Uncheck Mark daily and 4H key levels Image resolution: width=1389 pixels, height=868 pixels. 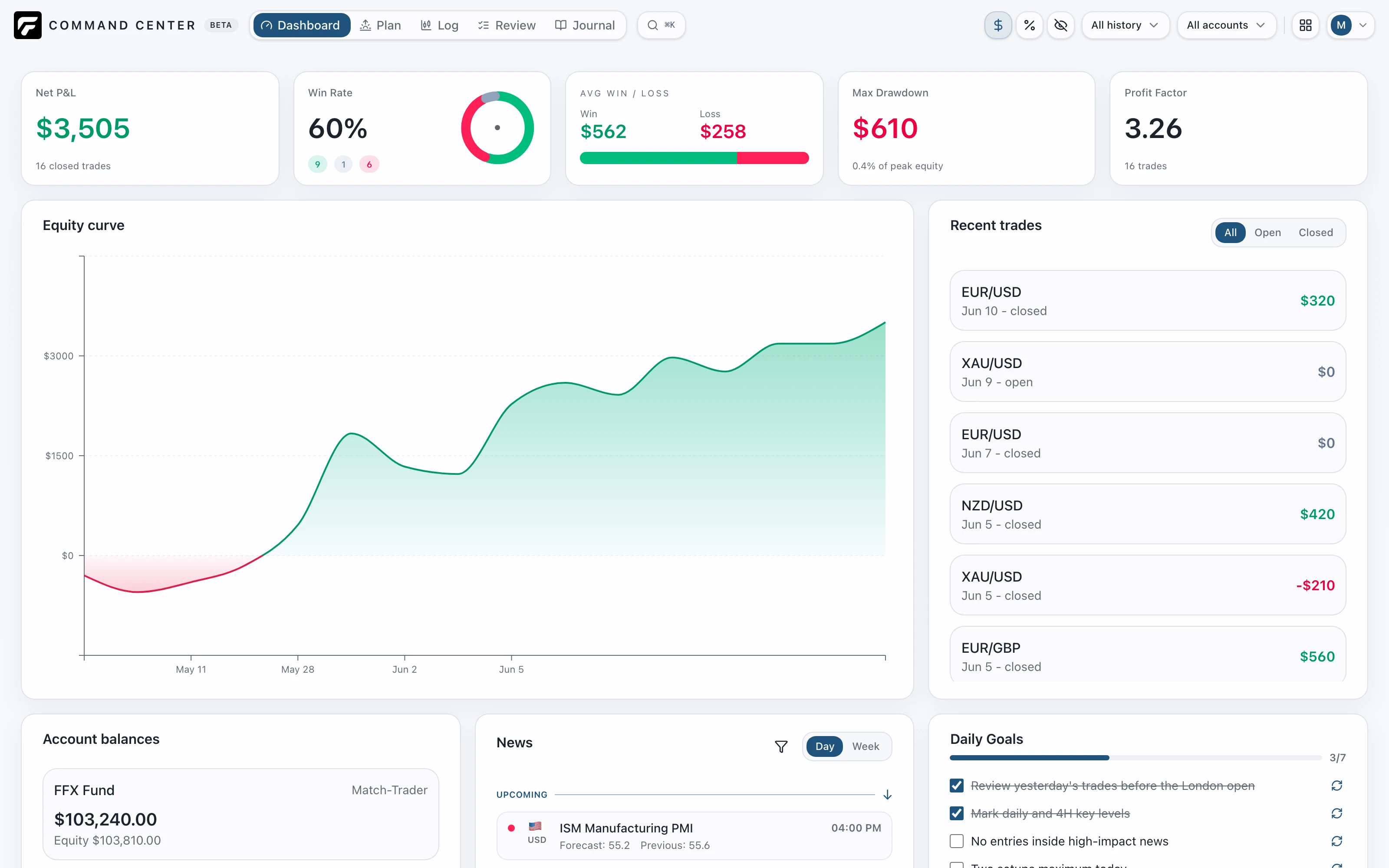tap(956, 813)
